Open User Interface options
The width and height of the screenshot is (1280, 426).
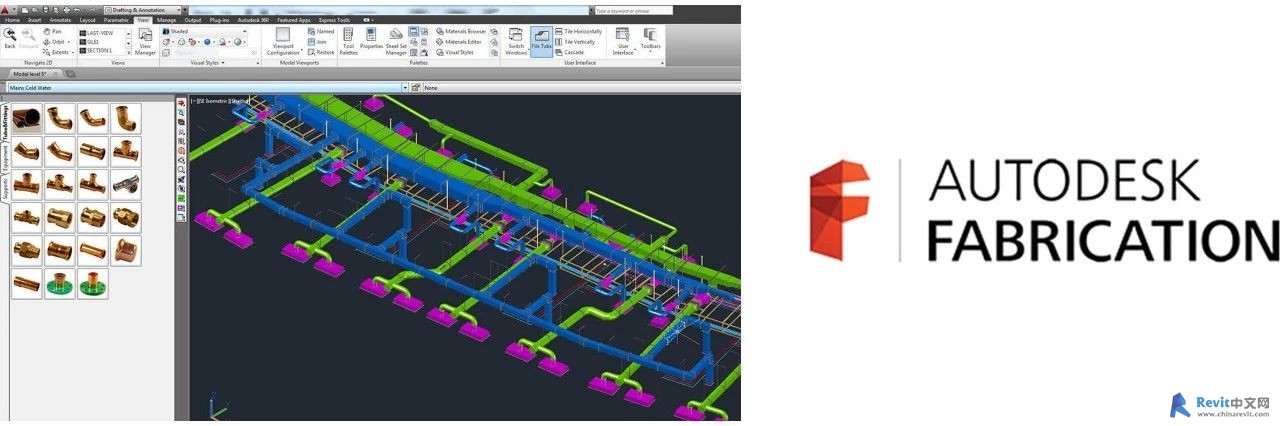point(623,40)
